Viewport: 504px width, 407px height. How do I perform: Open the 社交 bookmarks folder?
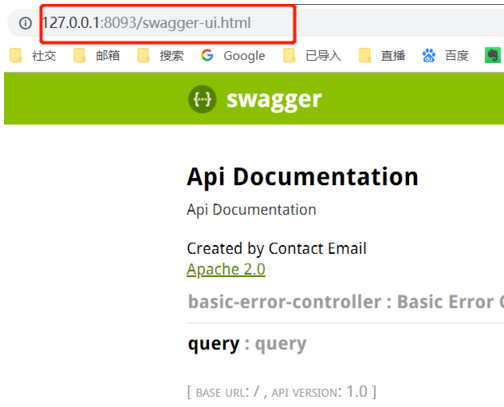33,55
